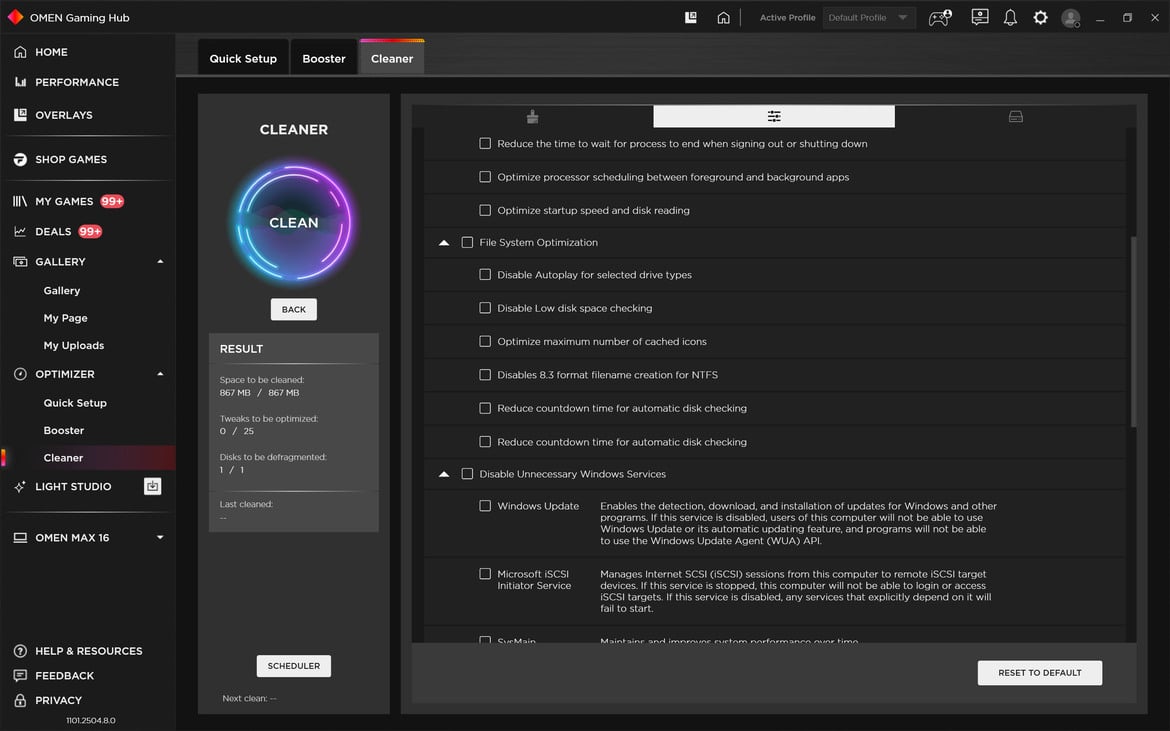This screenshot has width=1170, height=731.
Task: Open the user account avatar
Action: (1071, 18)
